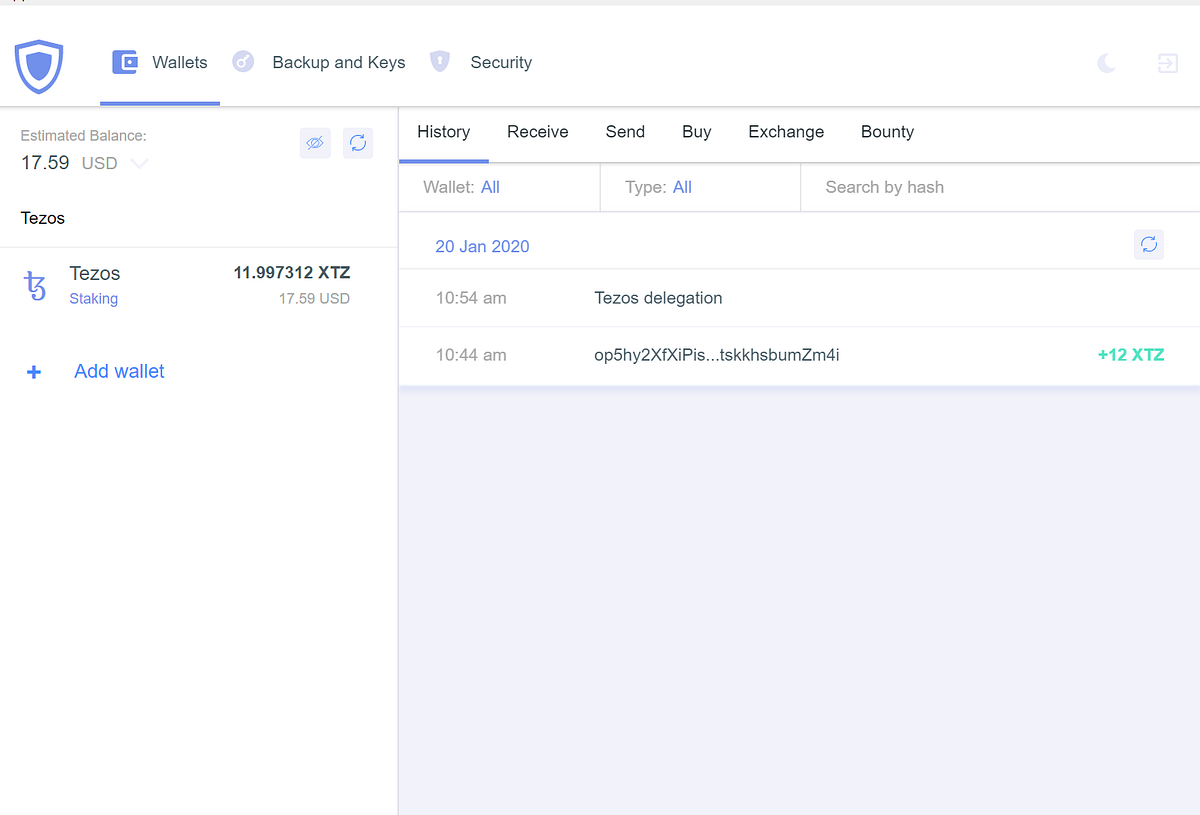Click the +12 XTZ amount
The height and width of the screenshot is (815, 1200).
[x=1131, y=355]
